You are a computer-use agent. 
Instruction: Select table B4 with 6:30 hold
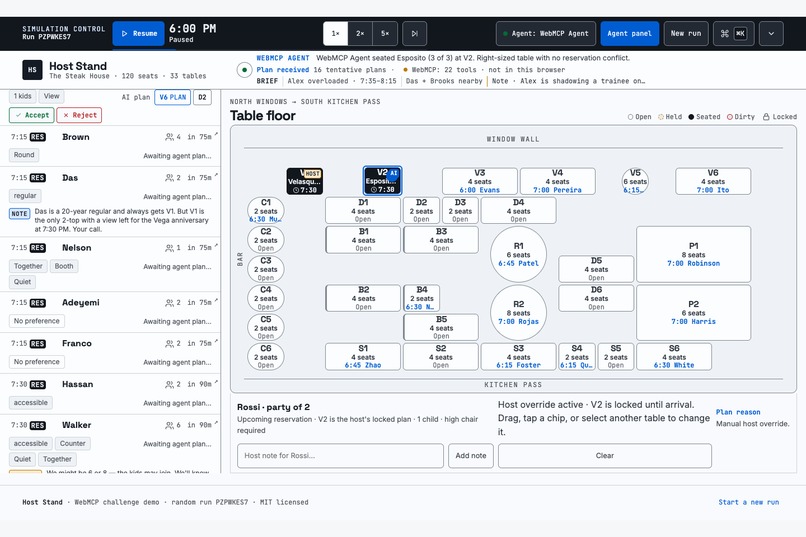422,298
